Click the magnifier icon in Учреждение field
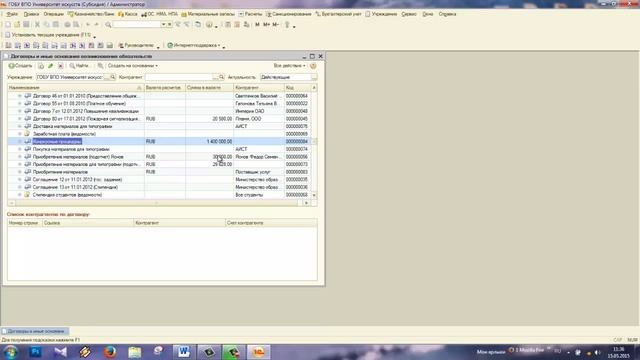 click(113, 77)
